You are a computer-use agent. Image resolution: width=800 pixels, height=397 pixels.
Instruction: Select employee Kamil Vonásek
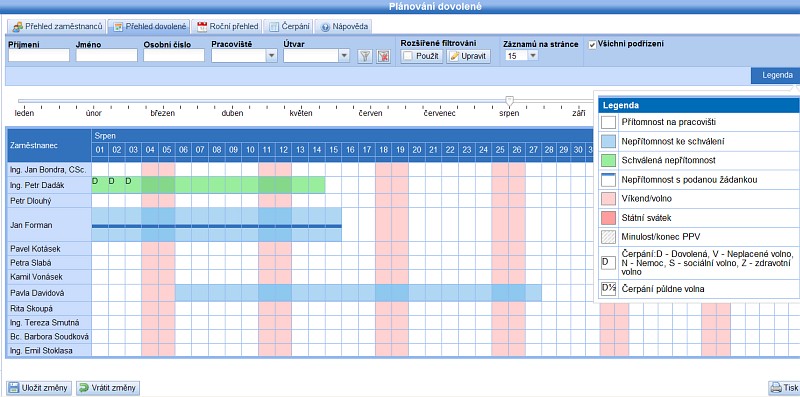pyautogui.click(x=48, y=277)
